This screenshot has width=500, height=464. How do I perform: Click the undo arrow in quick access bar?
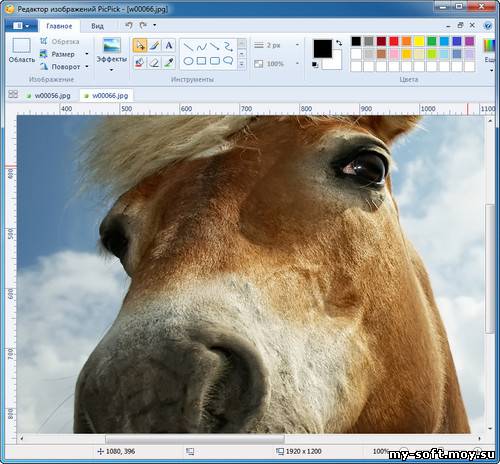[x=129, y=25]
